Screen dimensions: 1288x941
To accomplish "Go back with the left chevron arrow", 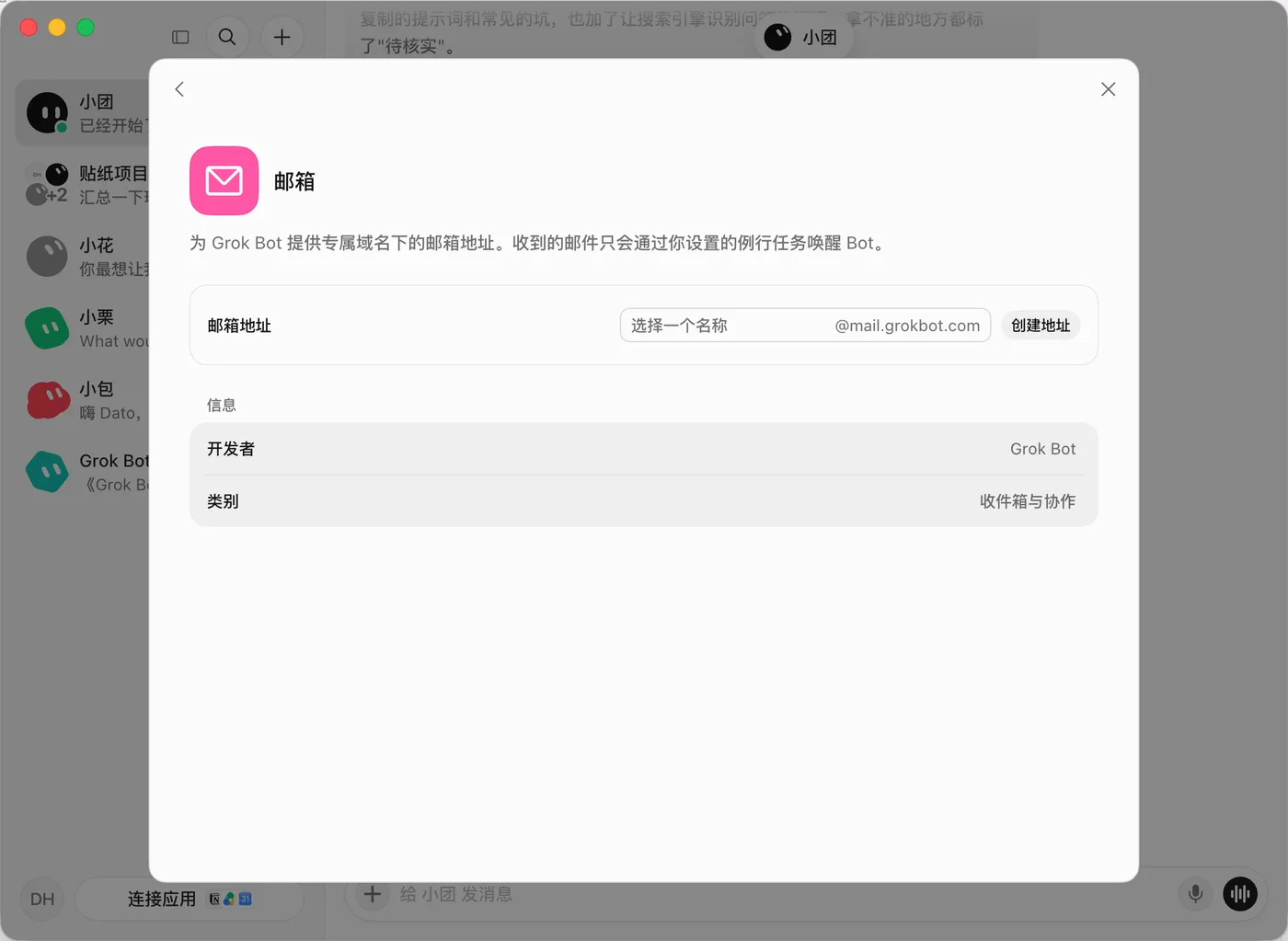I will tap(179, 89).
